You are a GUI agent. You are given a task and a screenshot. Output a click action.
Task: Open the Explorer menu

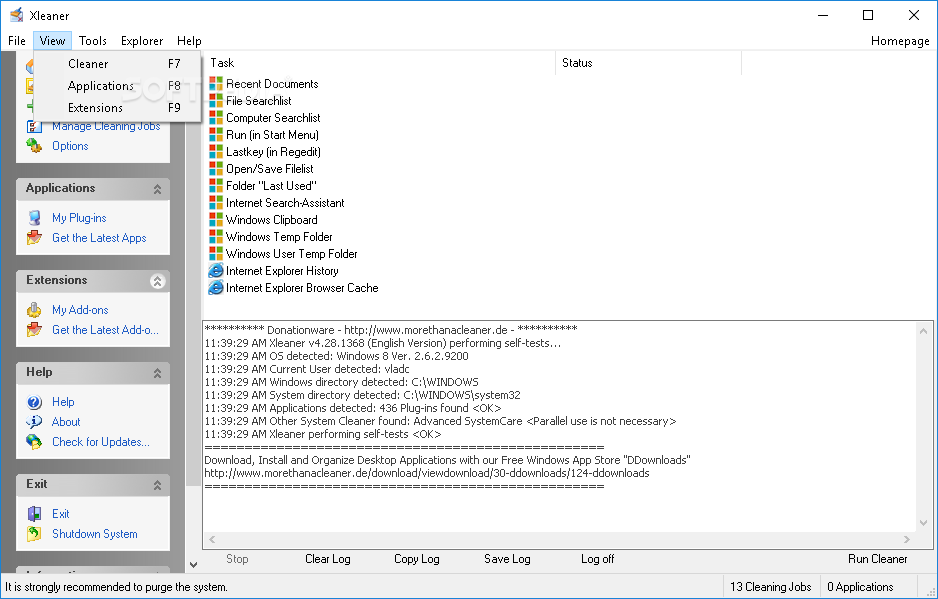(x=142, y=41)
